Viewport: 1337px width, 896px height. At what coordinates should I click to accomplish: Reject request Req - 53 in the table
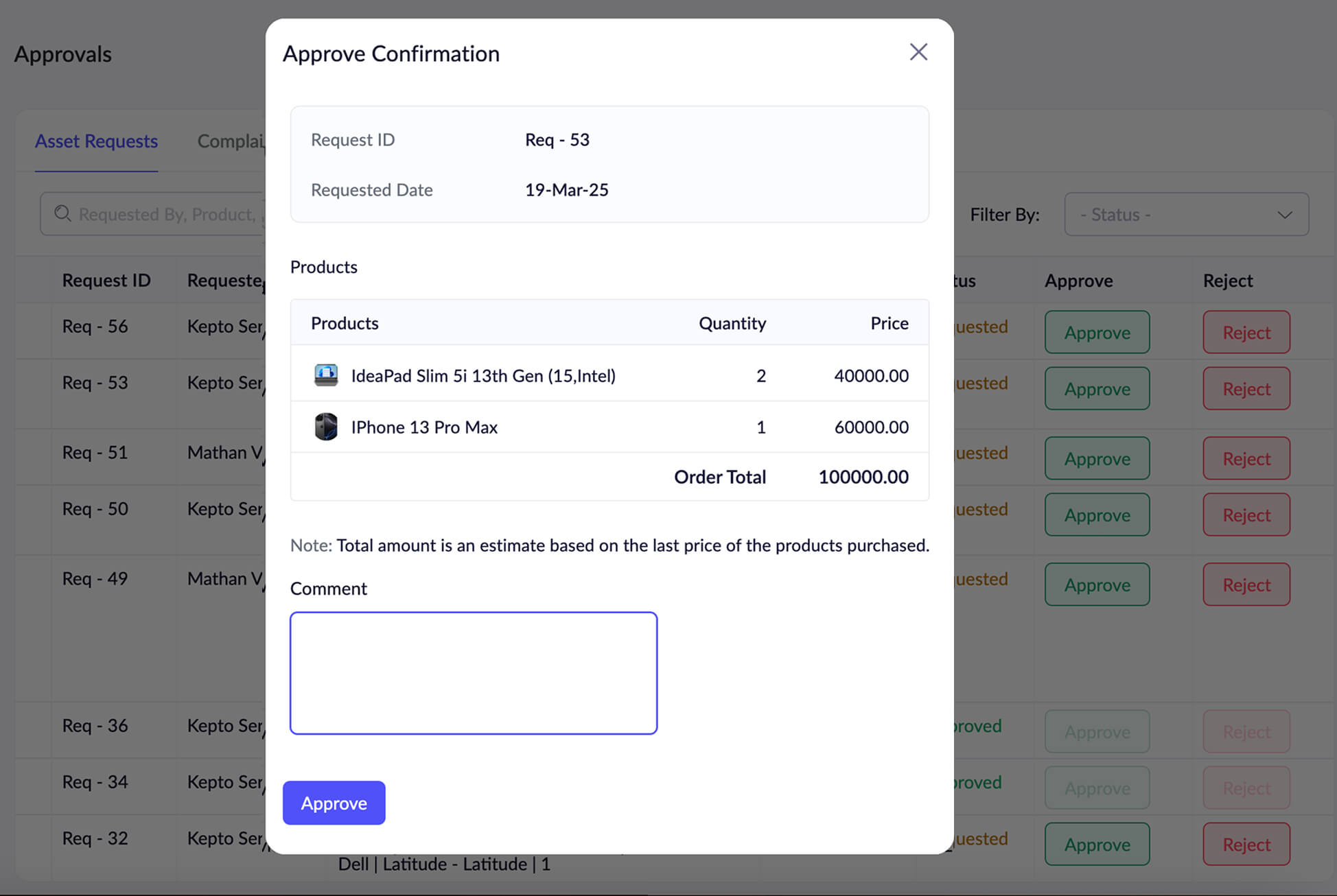pyautogui.click(x=1246, y=388)
